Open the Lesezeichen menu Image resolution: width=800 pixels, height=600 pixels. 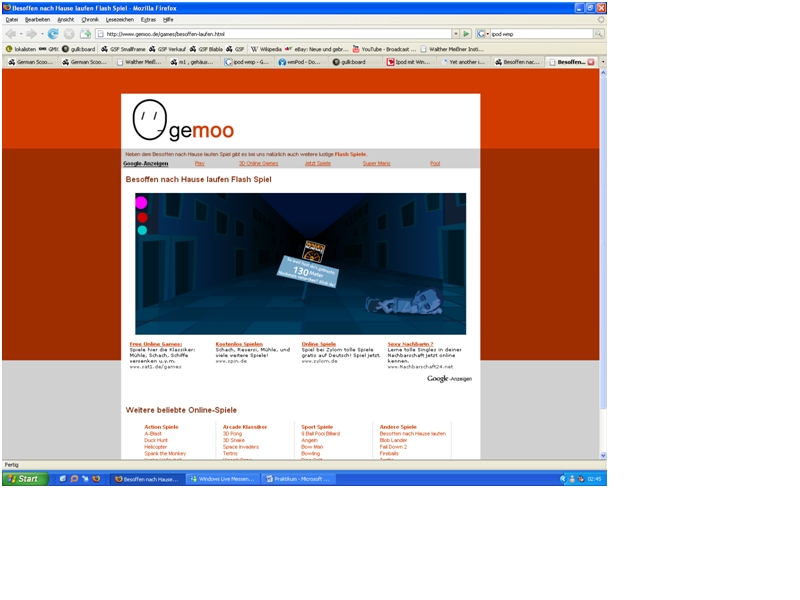(119, 19)
